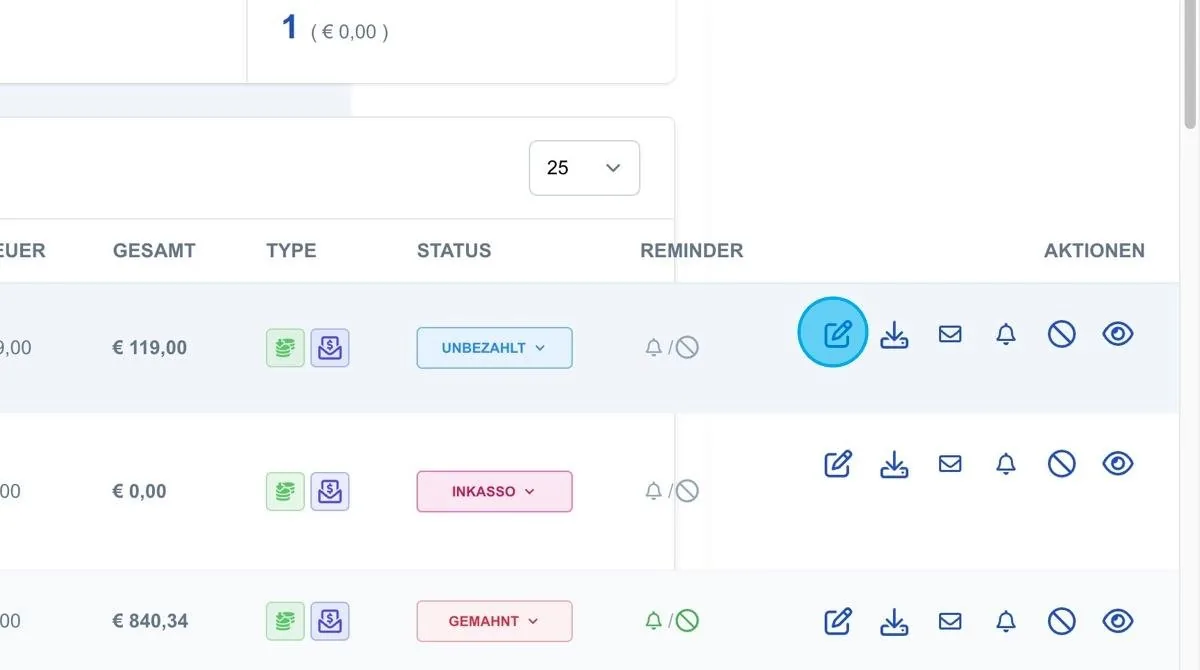Change the Gemahnt status dropdown
The height and width of the screenshot is (670, 1200).
pos(494,621)
